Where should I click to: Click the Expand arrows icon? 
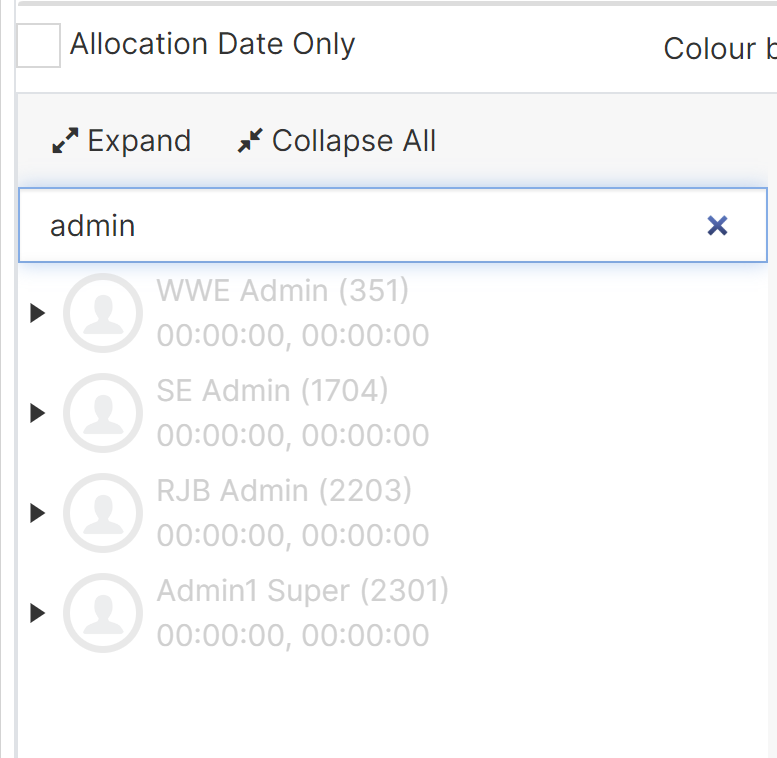65,142
